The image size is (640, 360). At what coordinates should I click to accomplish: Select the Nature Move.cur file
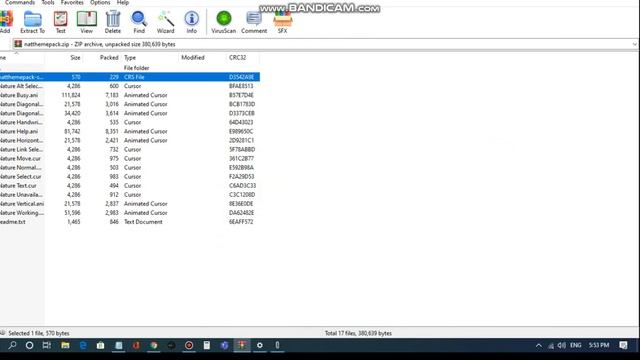coord(130,158)
